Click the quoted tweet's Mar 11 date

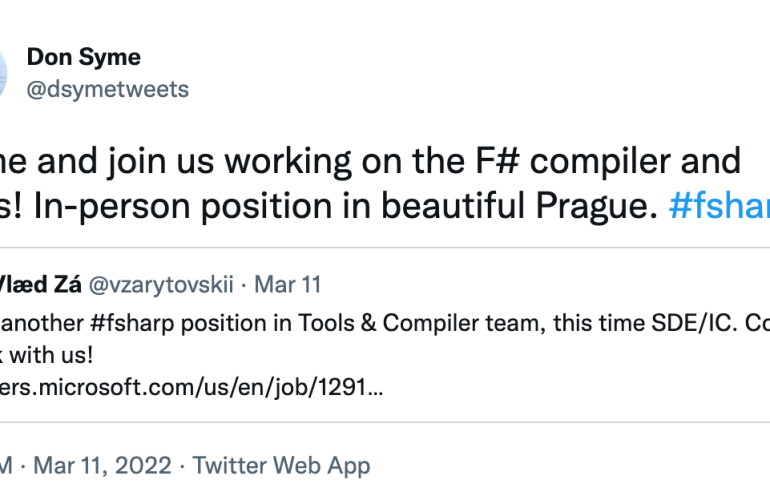pyautogui.click(x=287, y=285)
